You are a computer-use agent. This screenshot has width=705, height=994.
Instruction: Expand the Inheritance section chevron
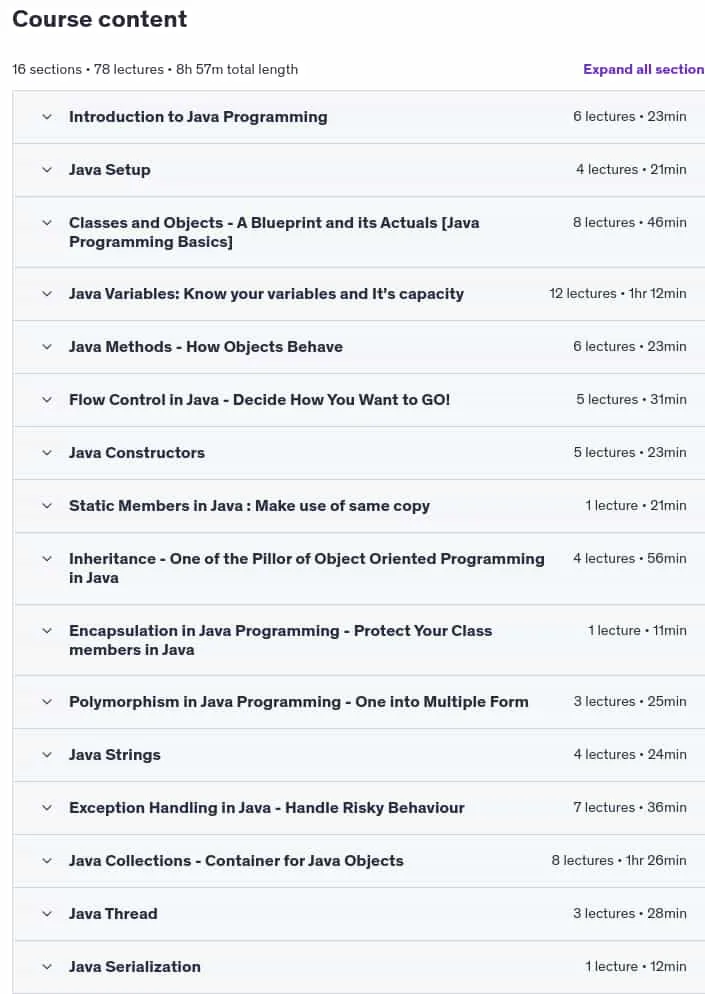[x=47, y=559]
